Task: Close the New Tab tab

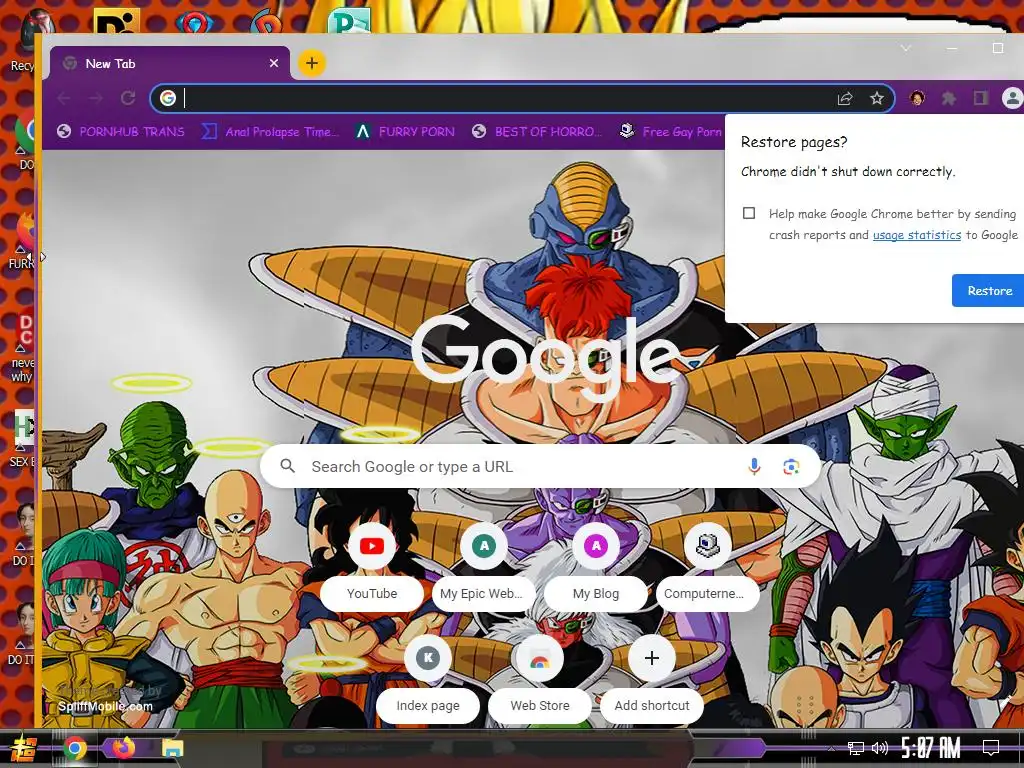Action: tap(274, 63)
